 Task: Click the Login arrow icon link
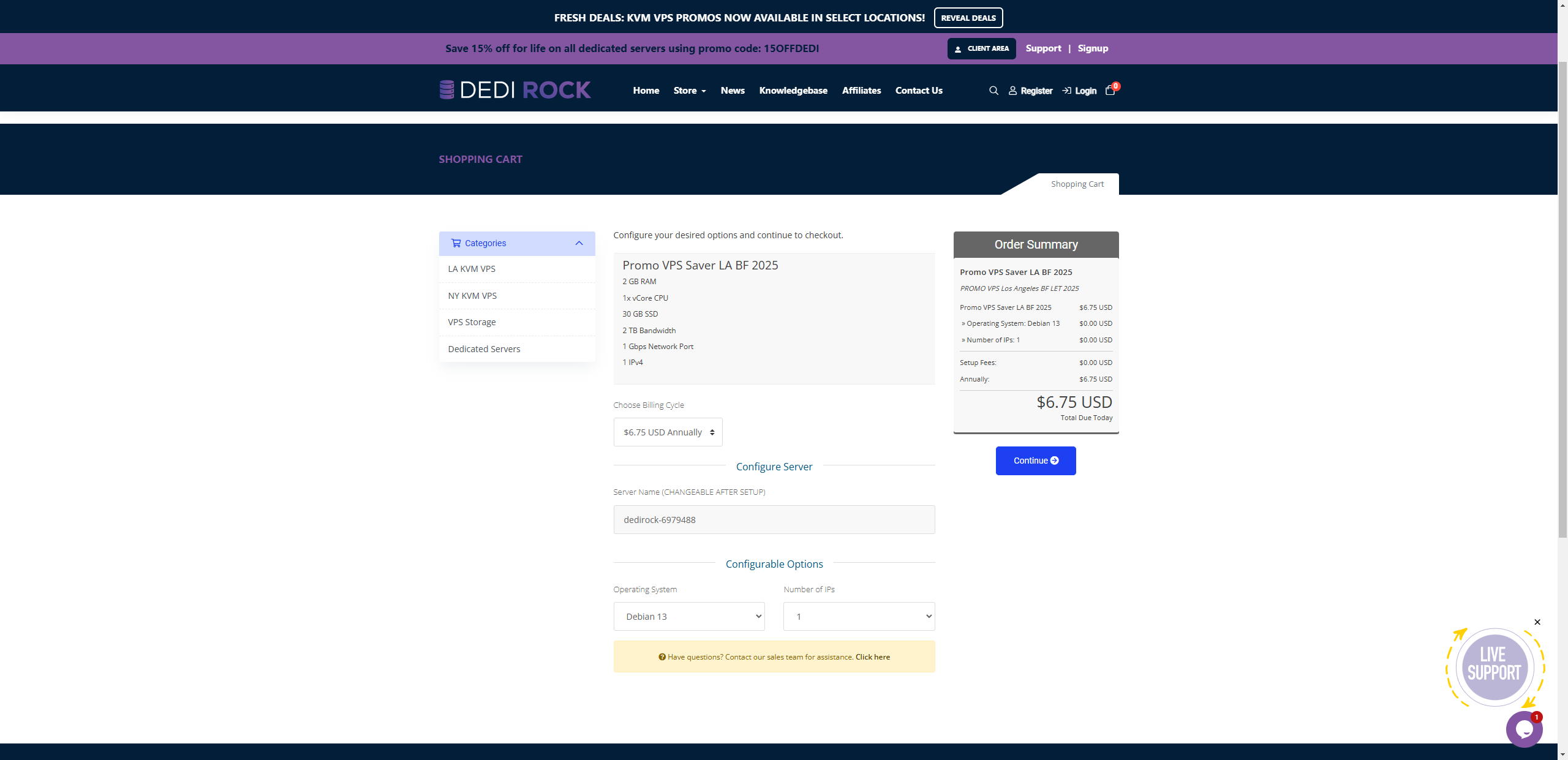(x=1079, y=91)
